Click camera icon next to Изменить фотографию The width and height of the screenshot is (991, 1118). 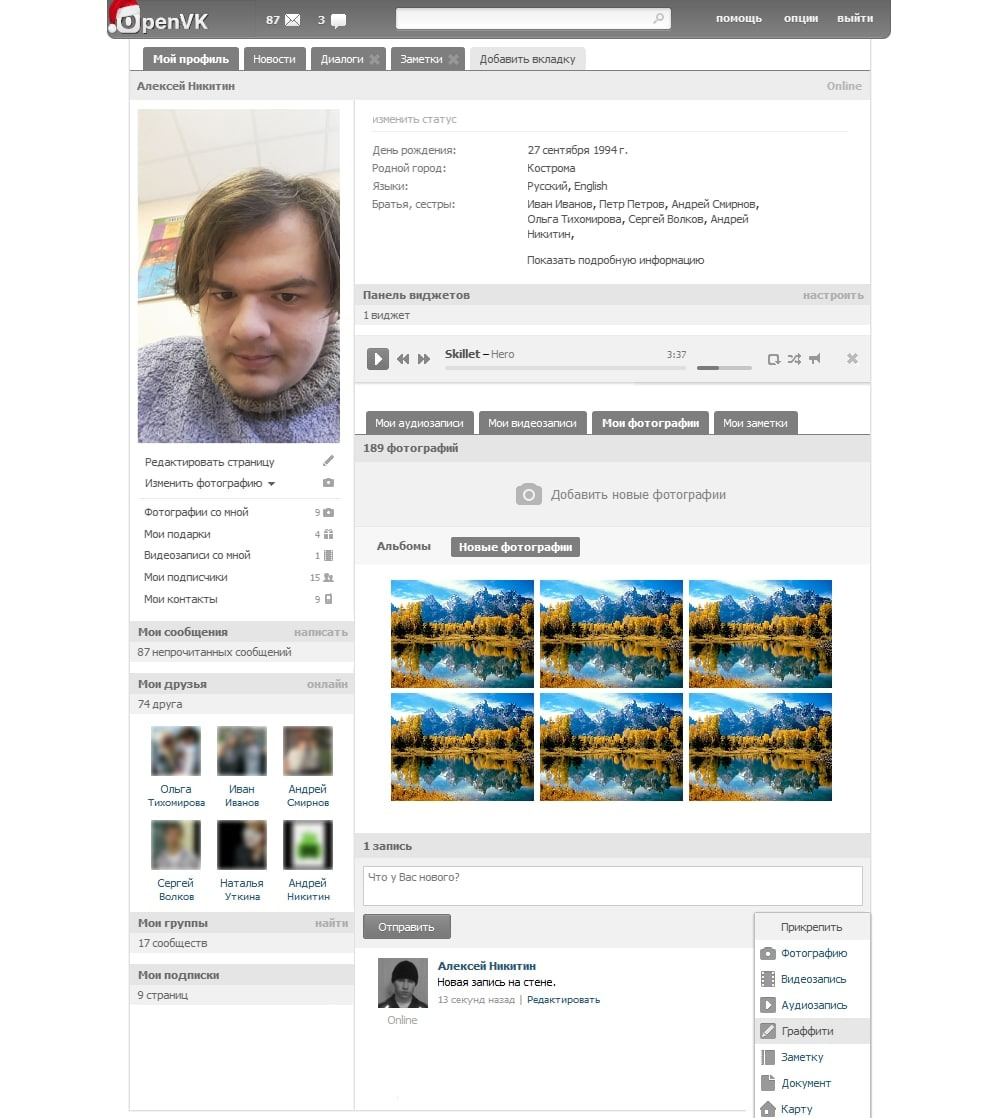click(328, 483)
